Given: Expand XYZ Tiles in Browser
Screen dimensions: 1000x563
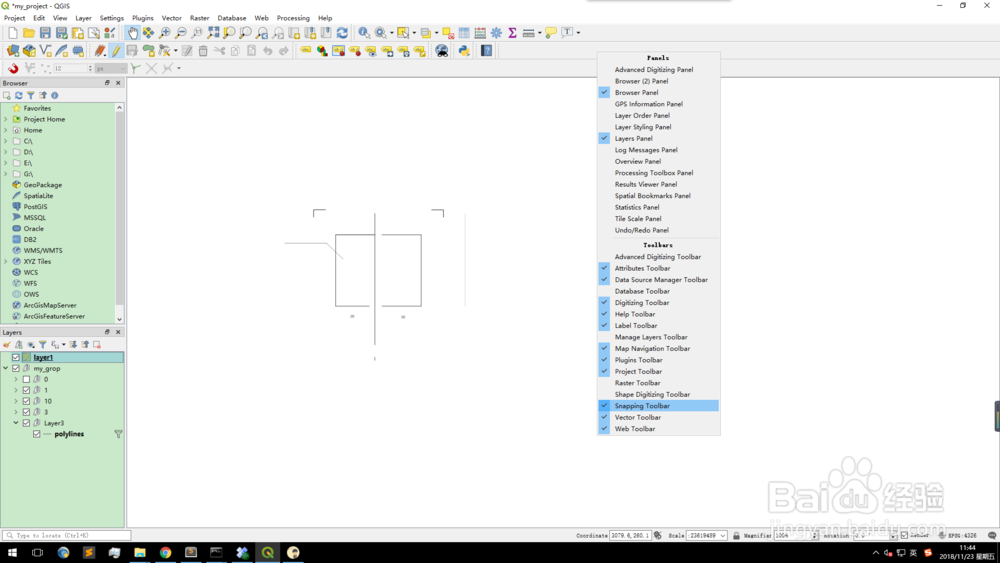Looking at the screenshot, I should point(6,261).
